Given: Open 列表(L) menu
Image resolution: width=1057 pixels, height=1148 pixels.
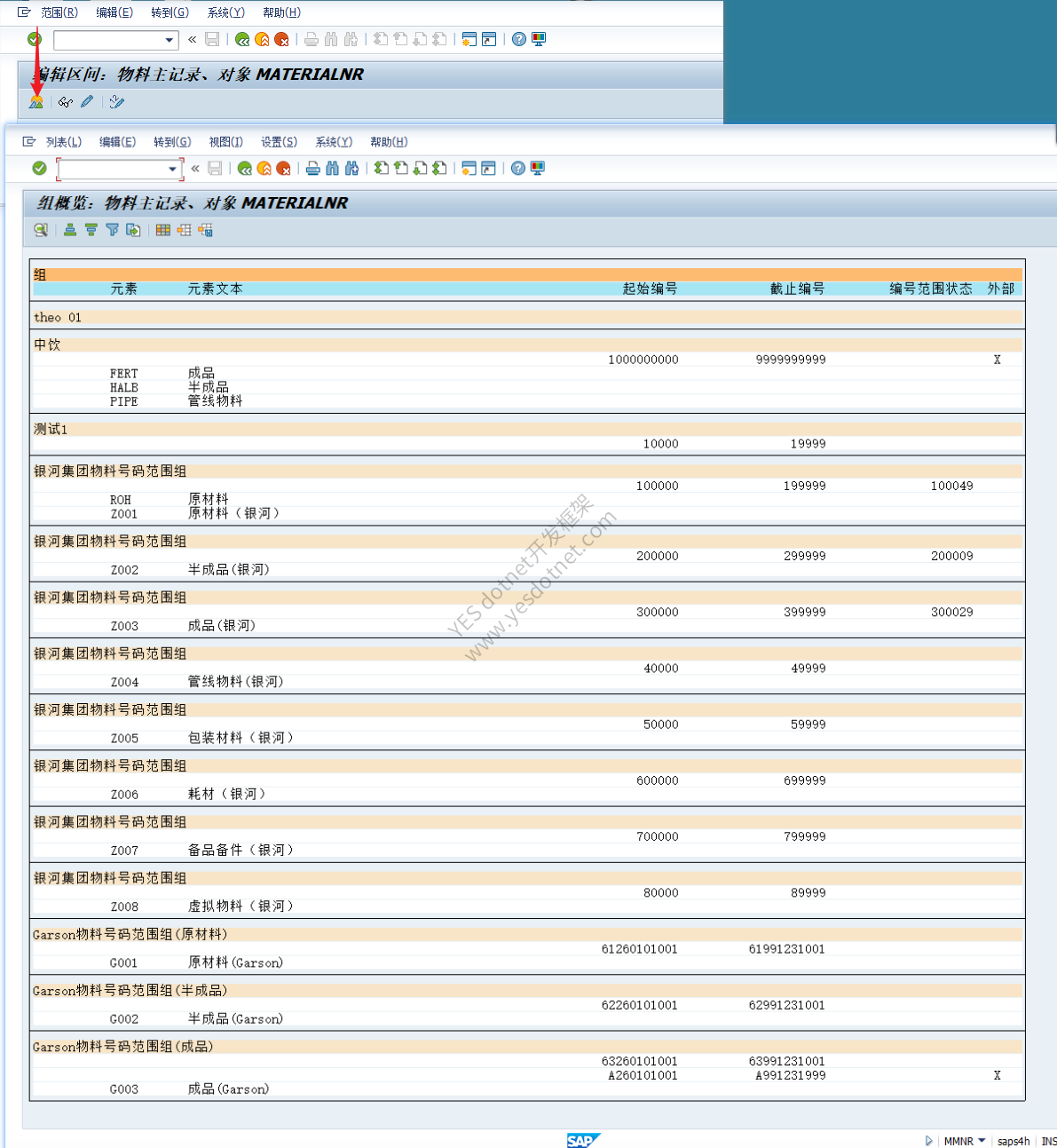Looking at the screenshot, I should coord(64,142).
